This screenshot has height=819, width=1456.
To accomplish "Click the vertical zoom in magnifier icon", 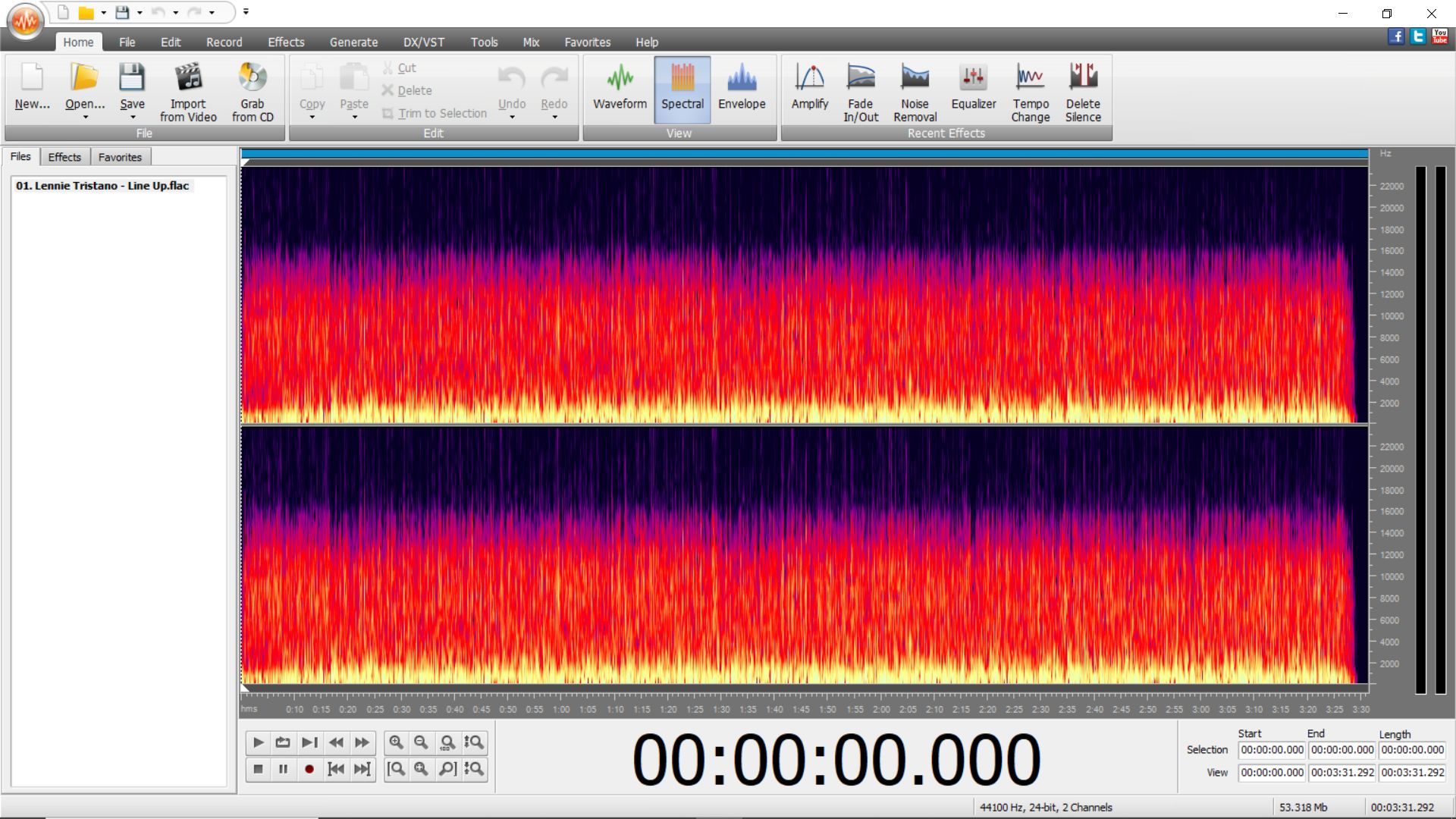I will pos(474,742).
